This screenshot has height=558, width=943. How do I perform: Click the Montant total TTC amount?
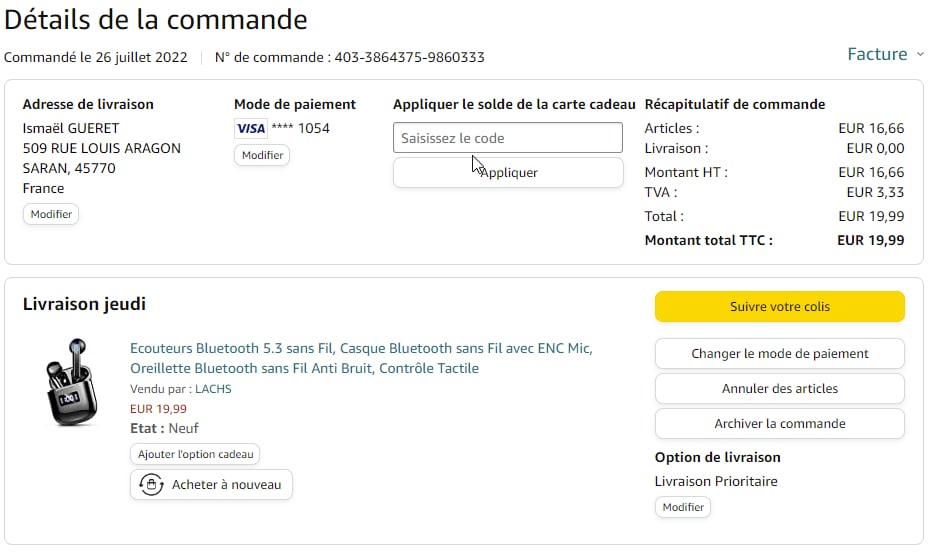coord(870,240)
